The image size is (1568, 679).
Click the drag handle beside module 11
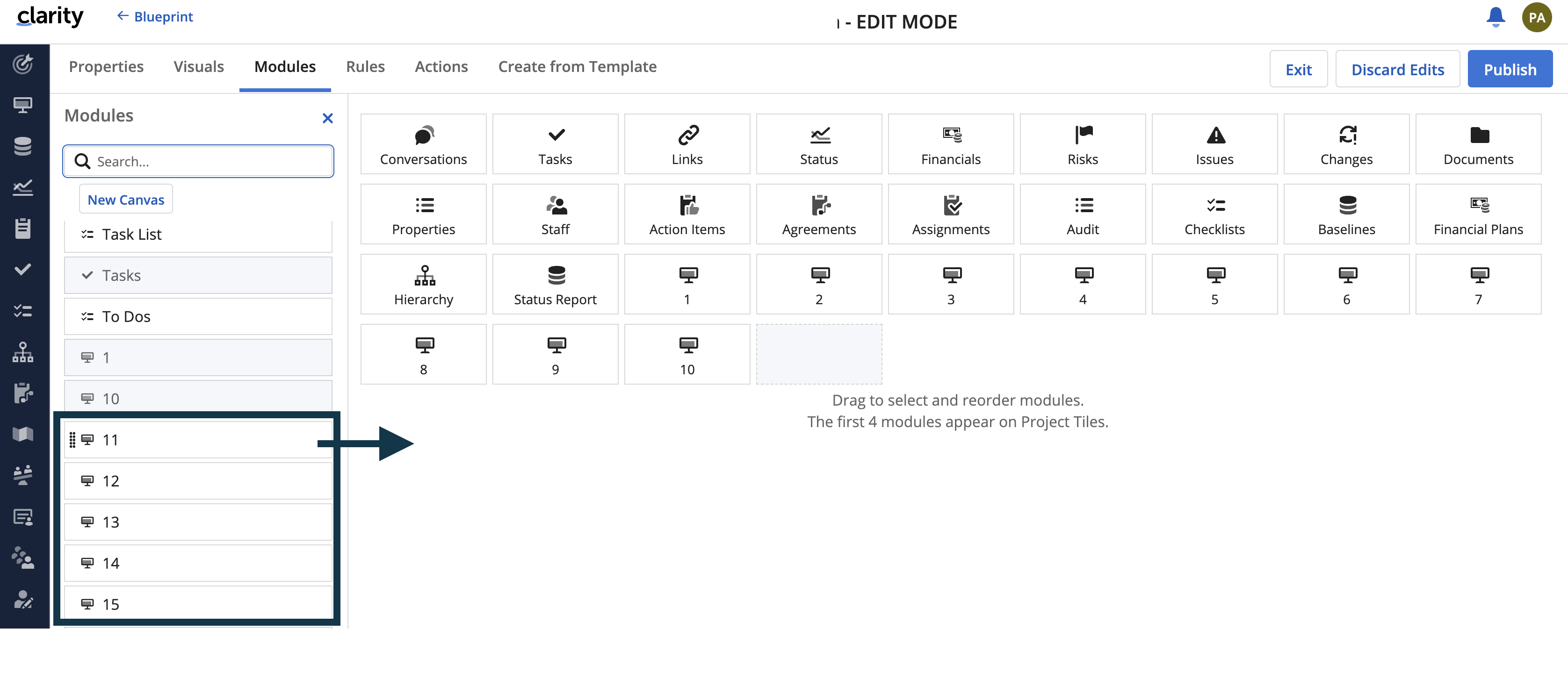72,440
